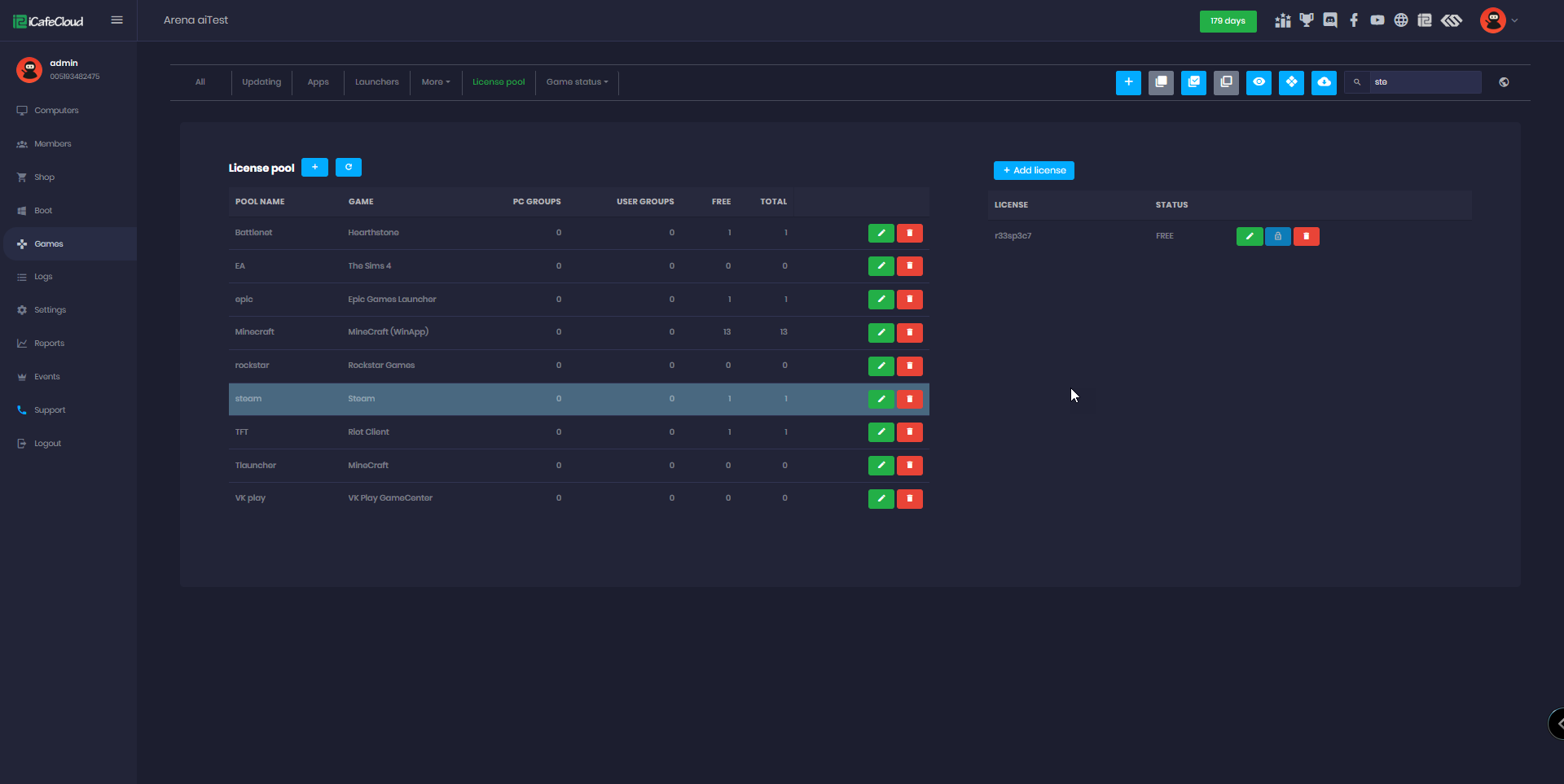Open Computers in the sidebar
1564x784 pixels.
click(56, 111)
